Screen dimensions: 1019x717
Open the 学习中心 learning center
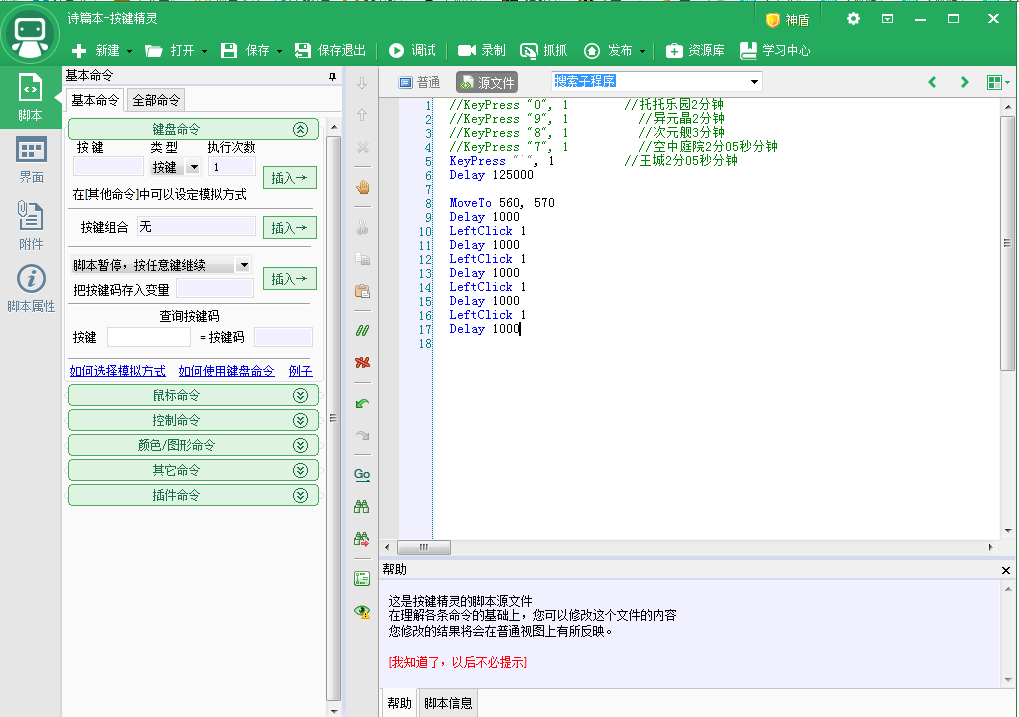775,51
